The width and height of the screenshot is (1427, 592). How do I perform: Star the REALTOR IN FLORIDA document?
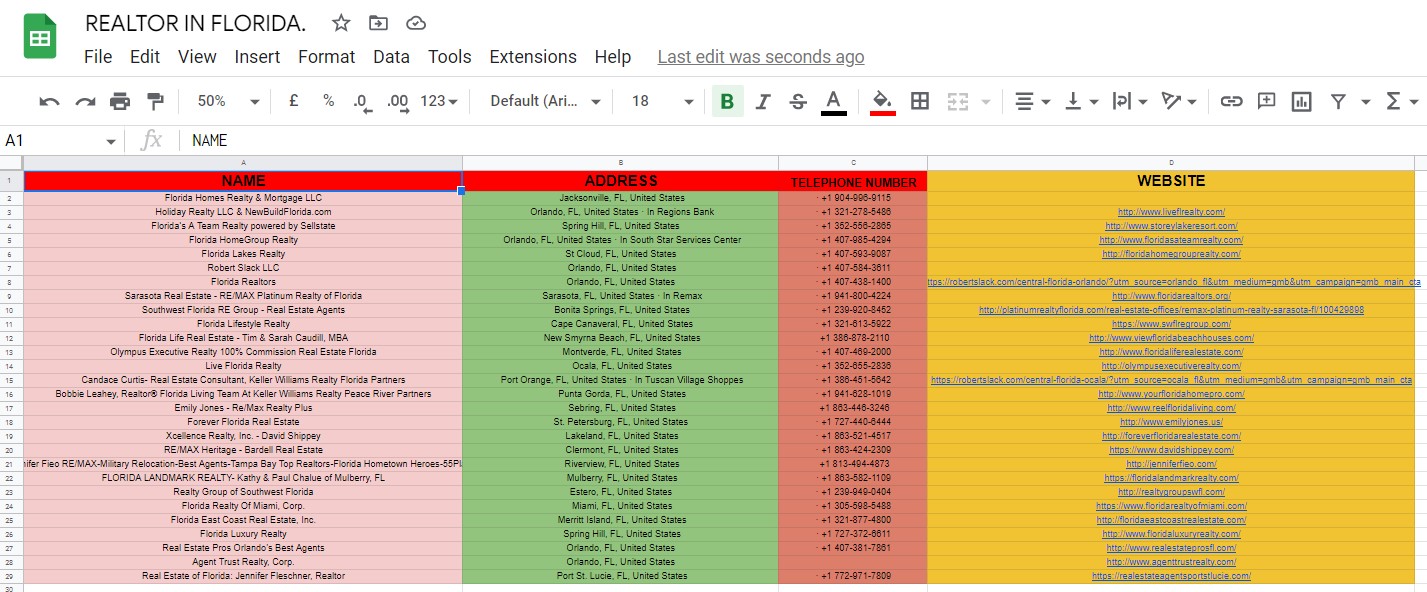pos(341,23)
